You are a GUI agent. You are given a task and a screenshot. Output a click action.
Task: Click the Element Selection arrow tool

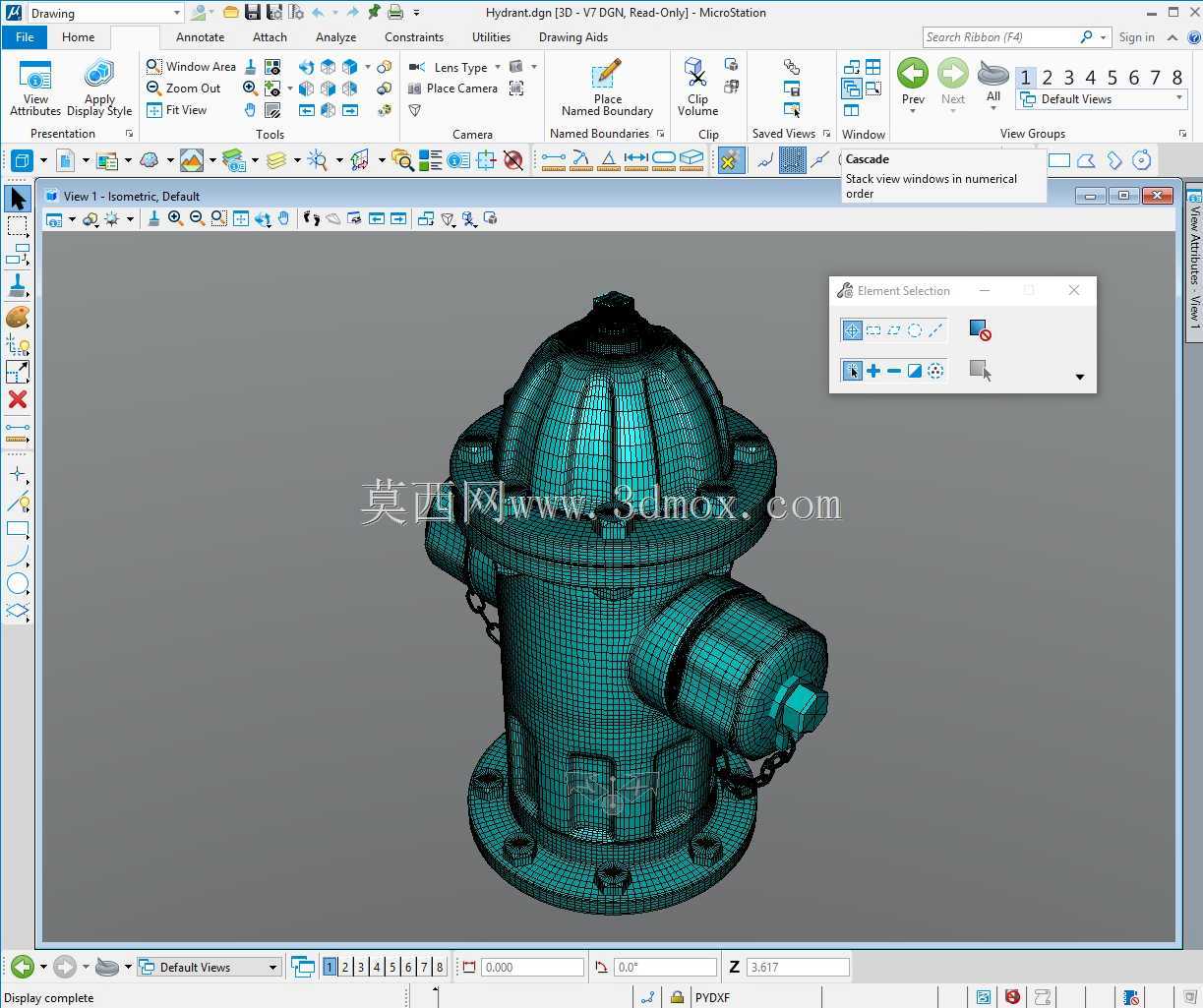coord(18,198)
